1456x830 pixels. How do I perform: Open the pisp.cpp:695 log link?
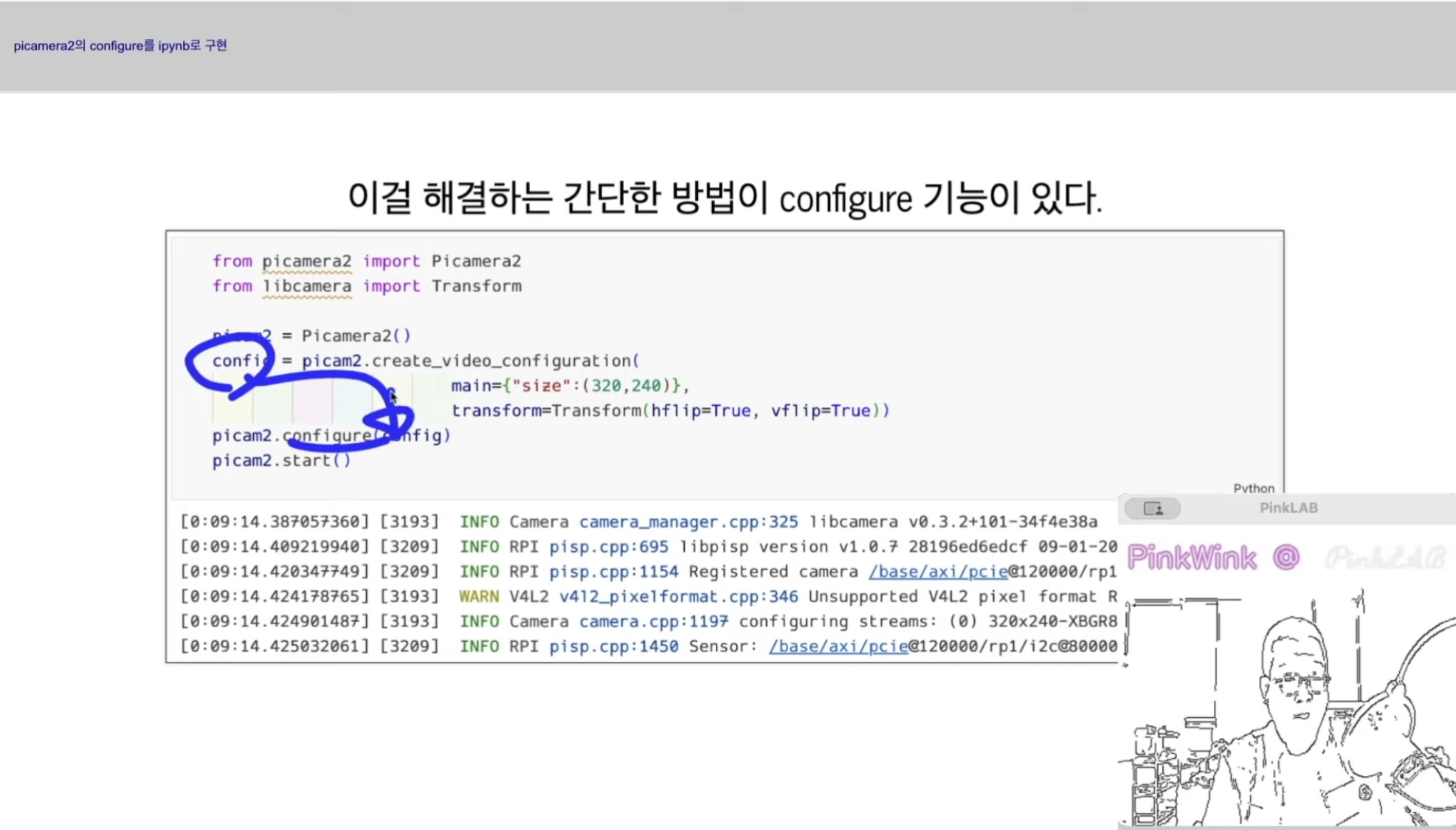(608, 547)
